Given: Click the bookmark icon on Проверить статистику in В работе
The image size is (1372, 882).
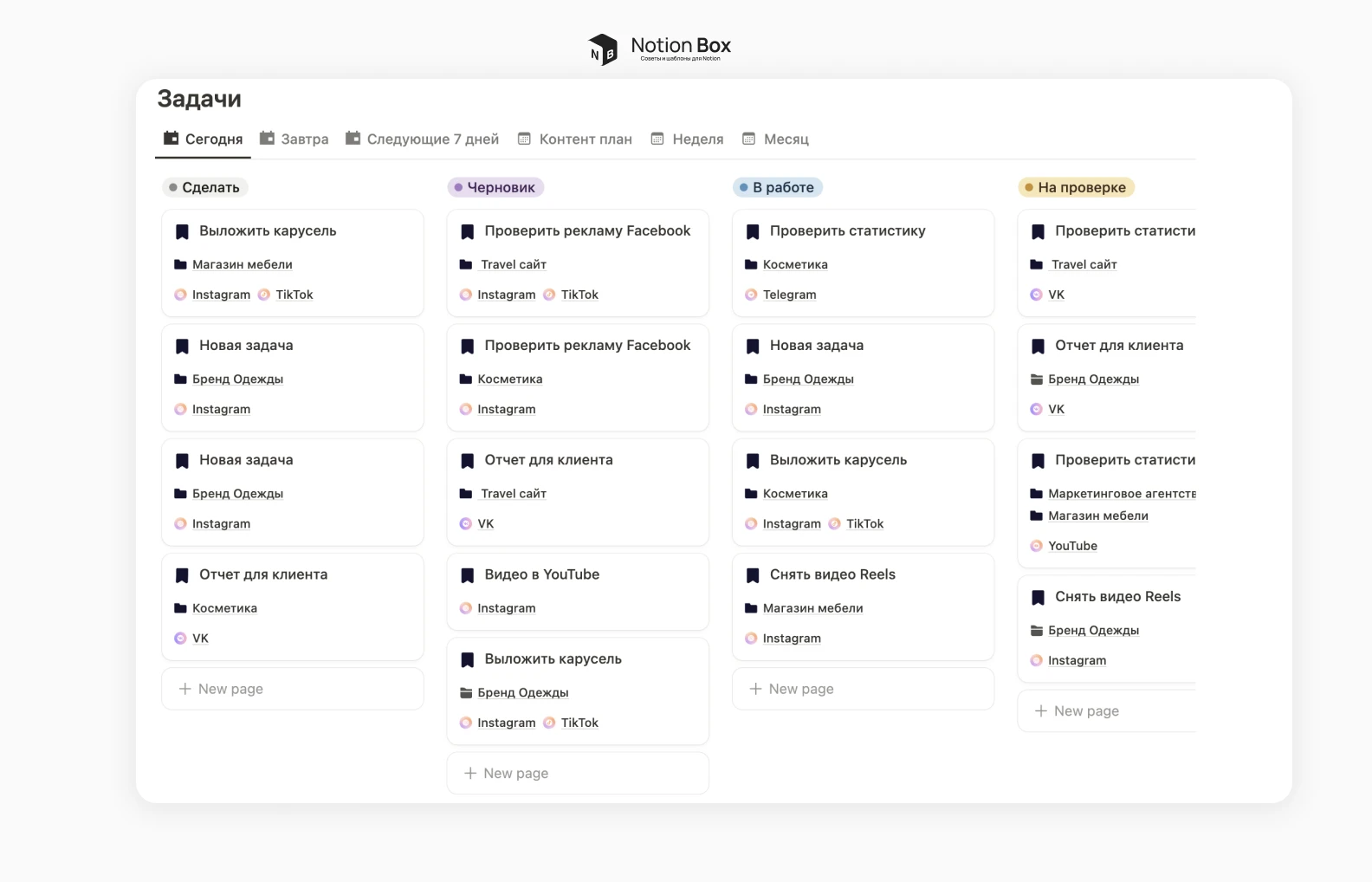Looking at the screenshot, I should click(x=753, y=231).
